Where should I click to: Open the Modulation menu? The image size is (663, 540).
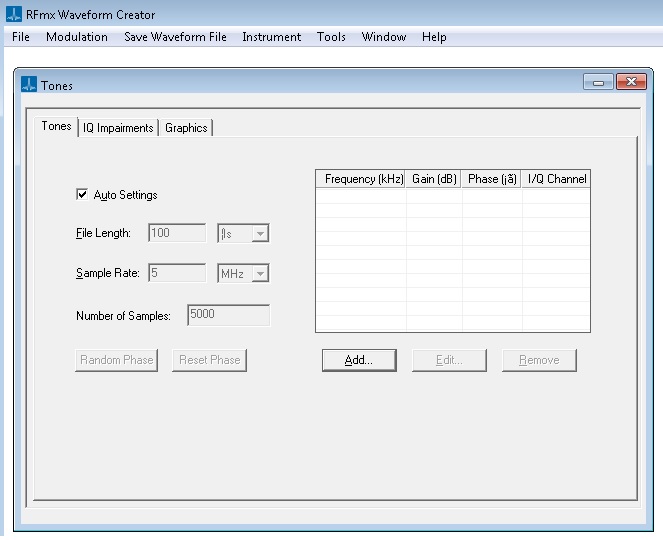tap(77, 37)
